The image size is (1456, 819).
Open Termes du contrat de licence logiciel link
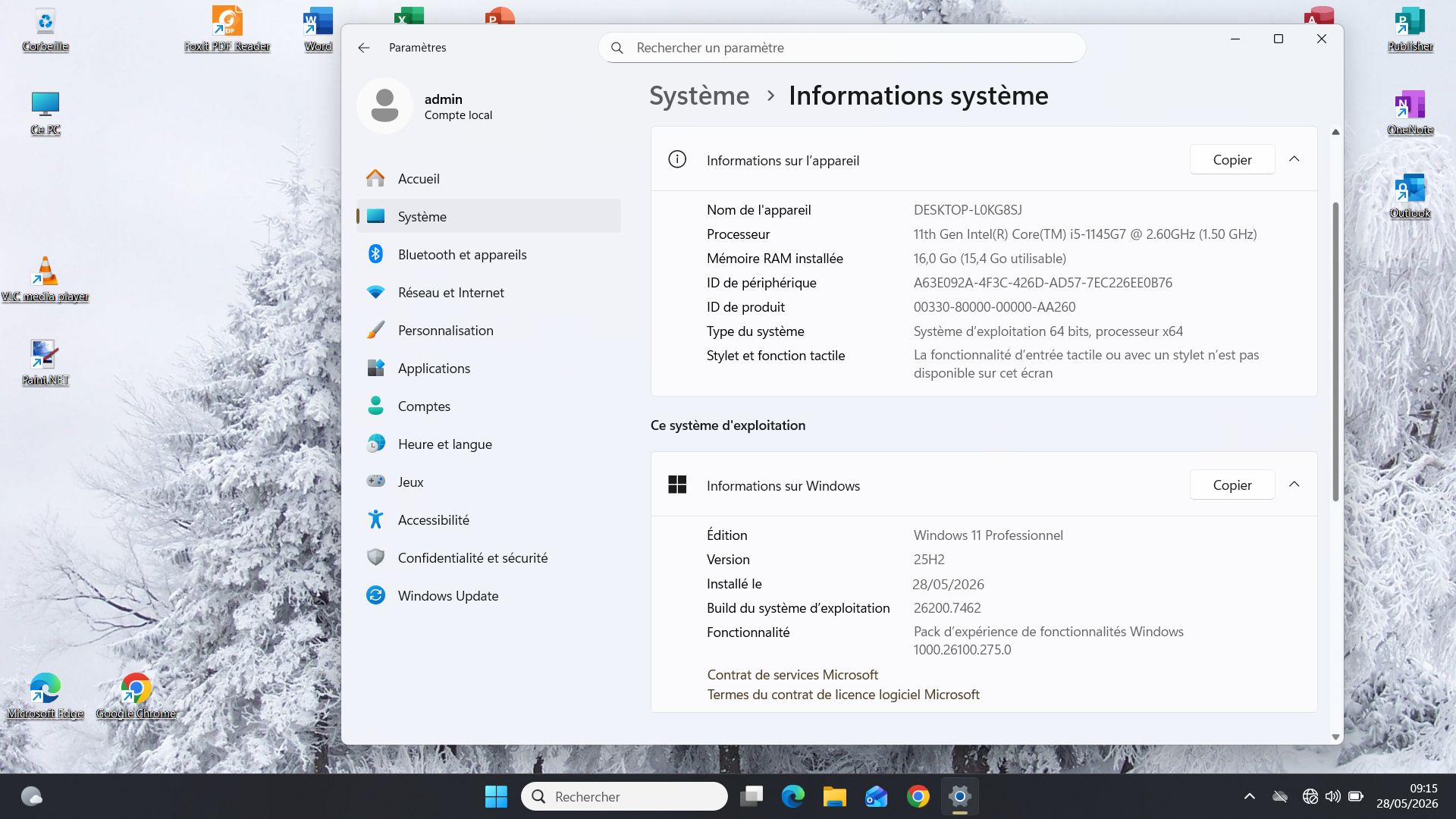843,694
